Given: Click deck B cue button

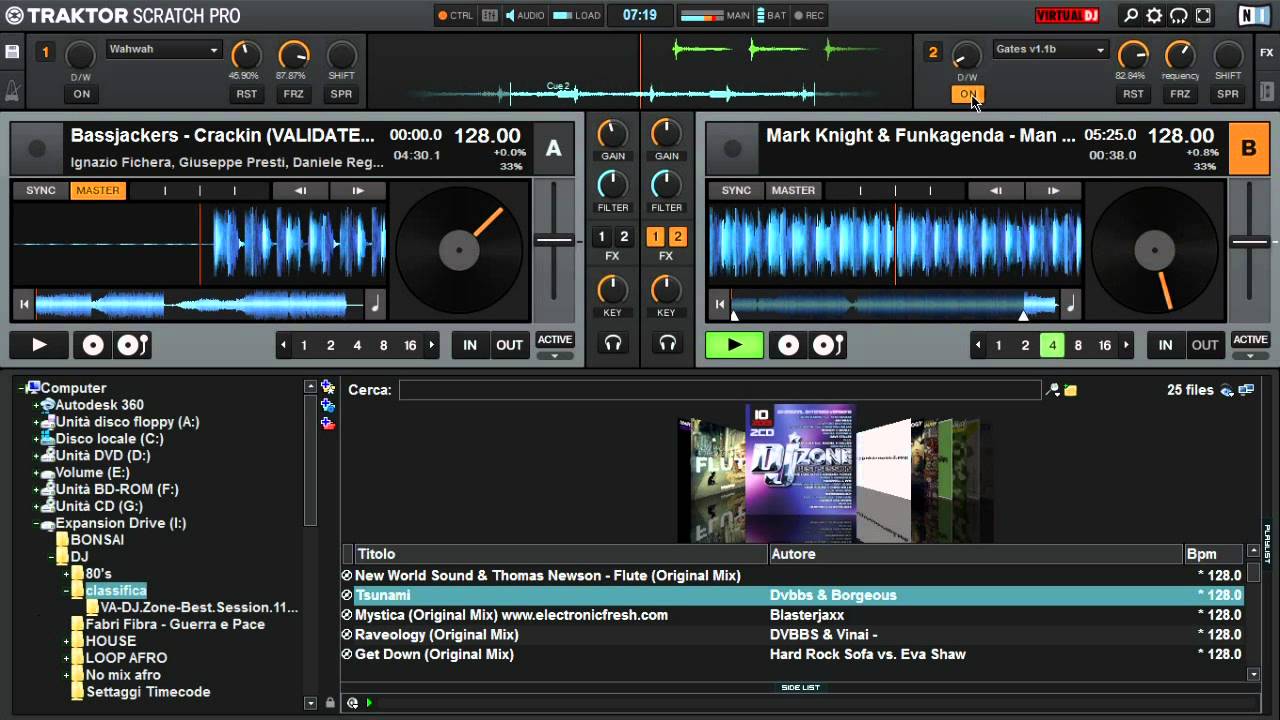Looking at the screenshot, I should point(789,345).
